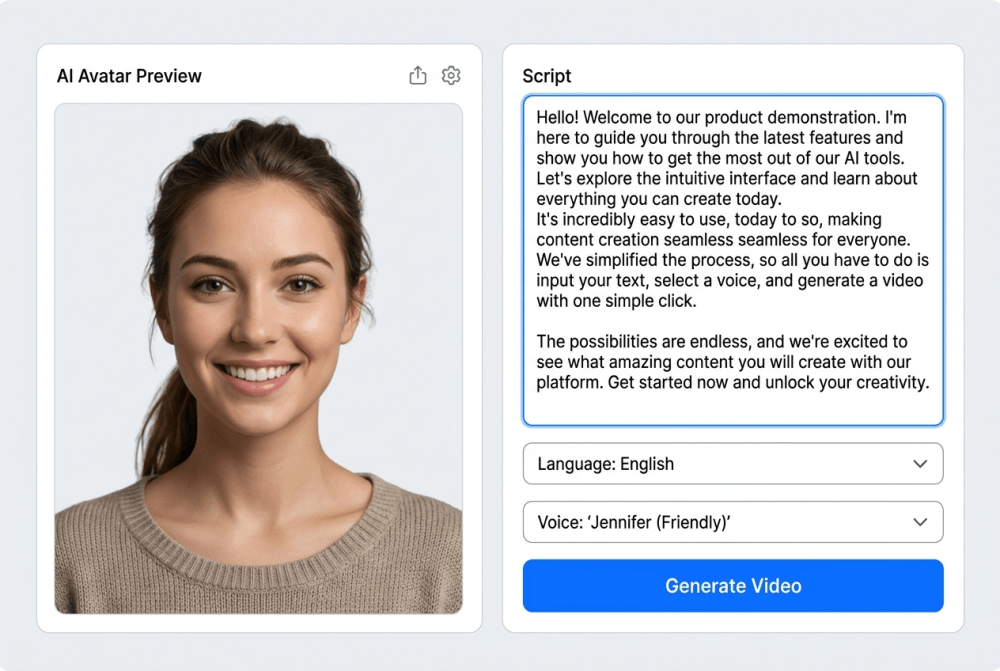
Task: Click the AI Avatar Preview panel title
Action: click(x=129, y=75)
